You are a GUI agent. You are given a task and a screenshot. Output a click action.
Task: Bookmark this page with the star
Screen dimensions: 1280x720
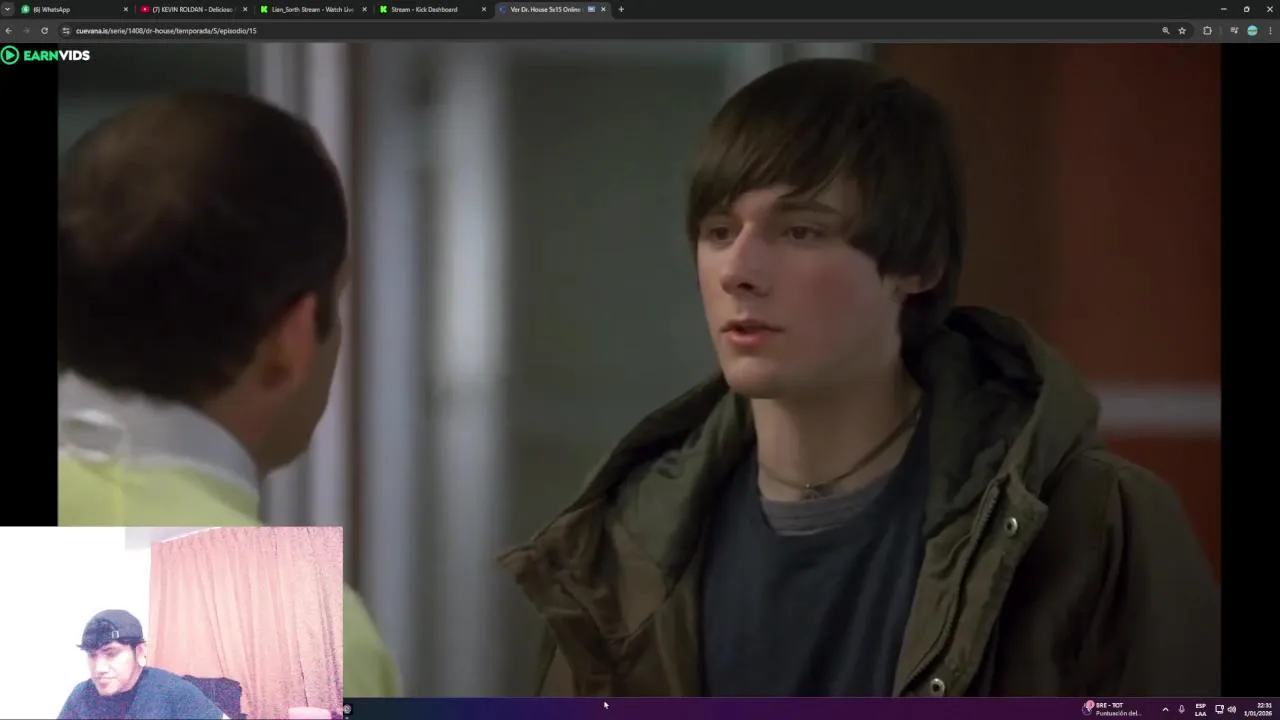1182,31
